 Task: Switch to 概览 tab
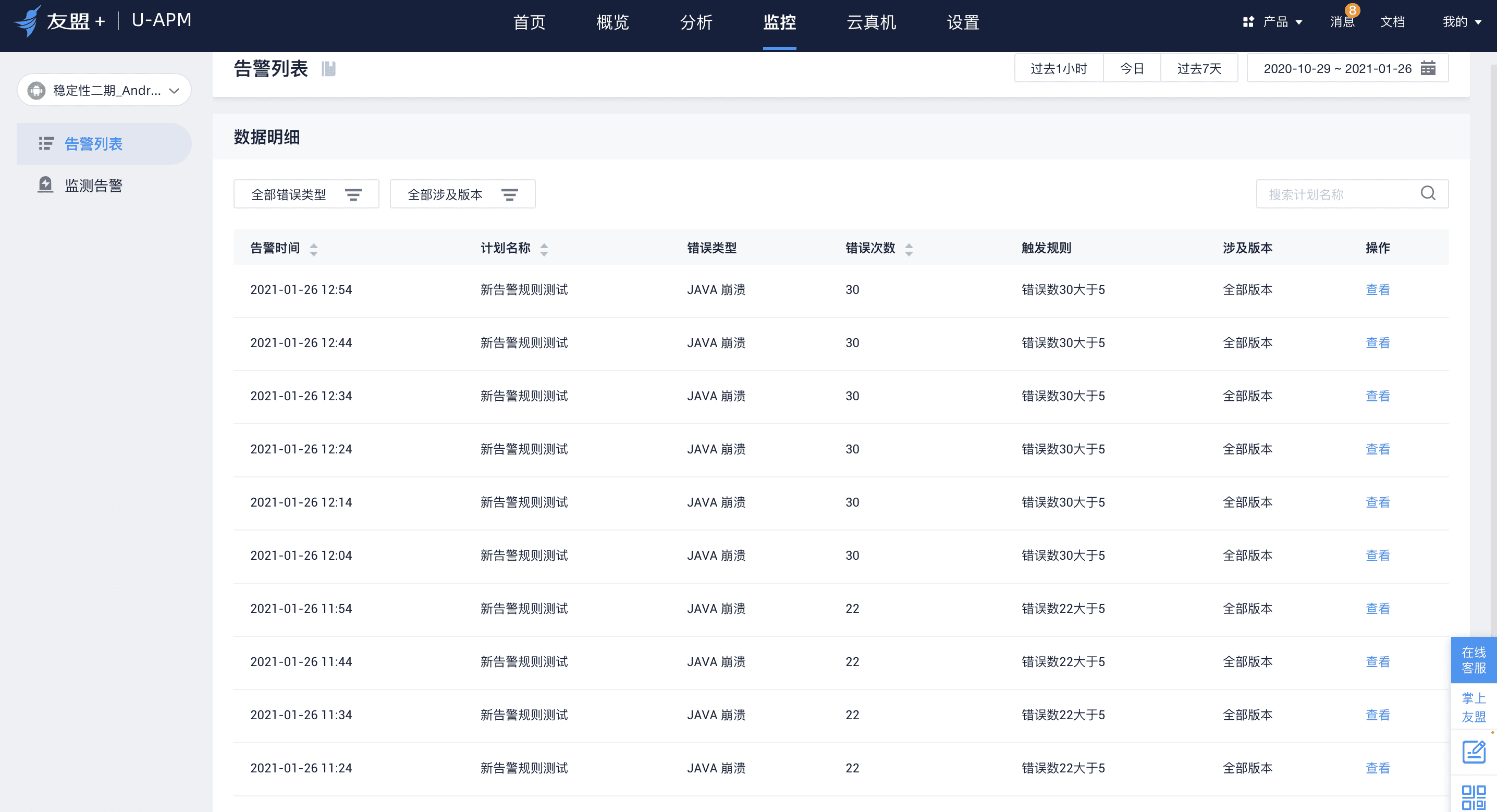tap(612, 22)
